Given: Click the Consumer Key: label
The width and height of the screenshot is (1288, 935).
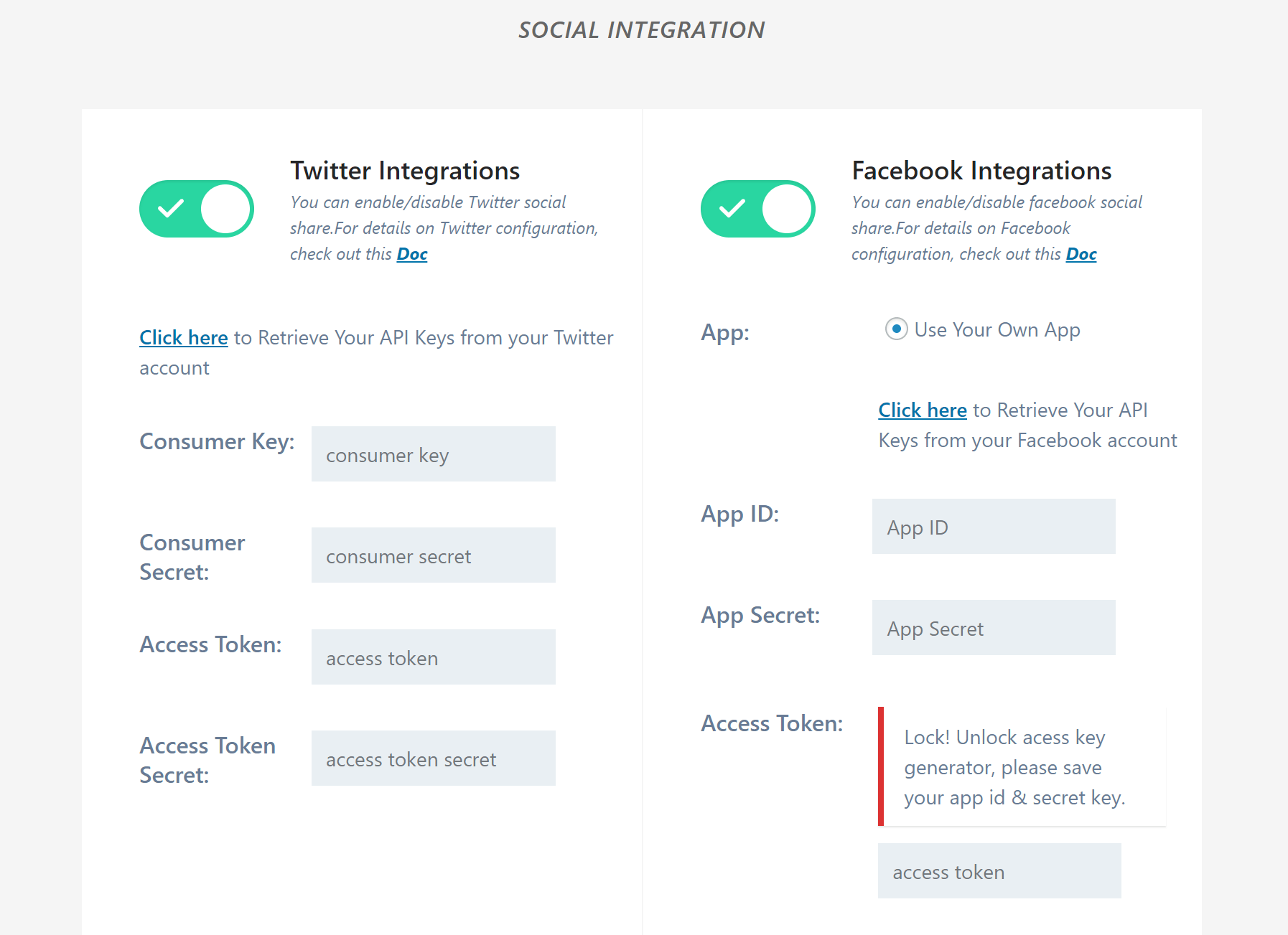Looking at the screenshot, I should [x=217, y=441].
